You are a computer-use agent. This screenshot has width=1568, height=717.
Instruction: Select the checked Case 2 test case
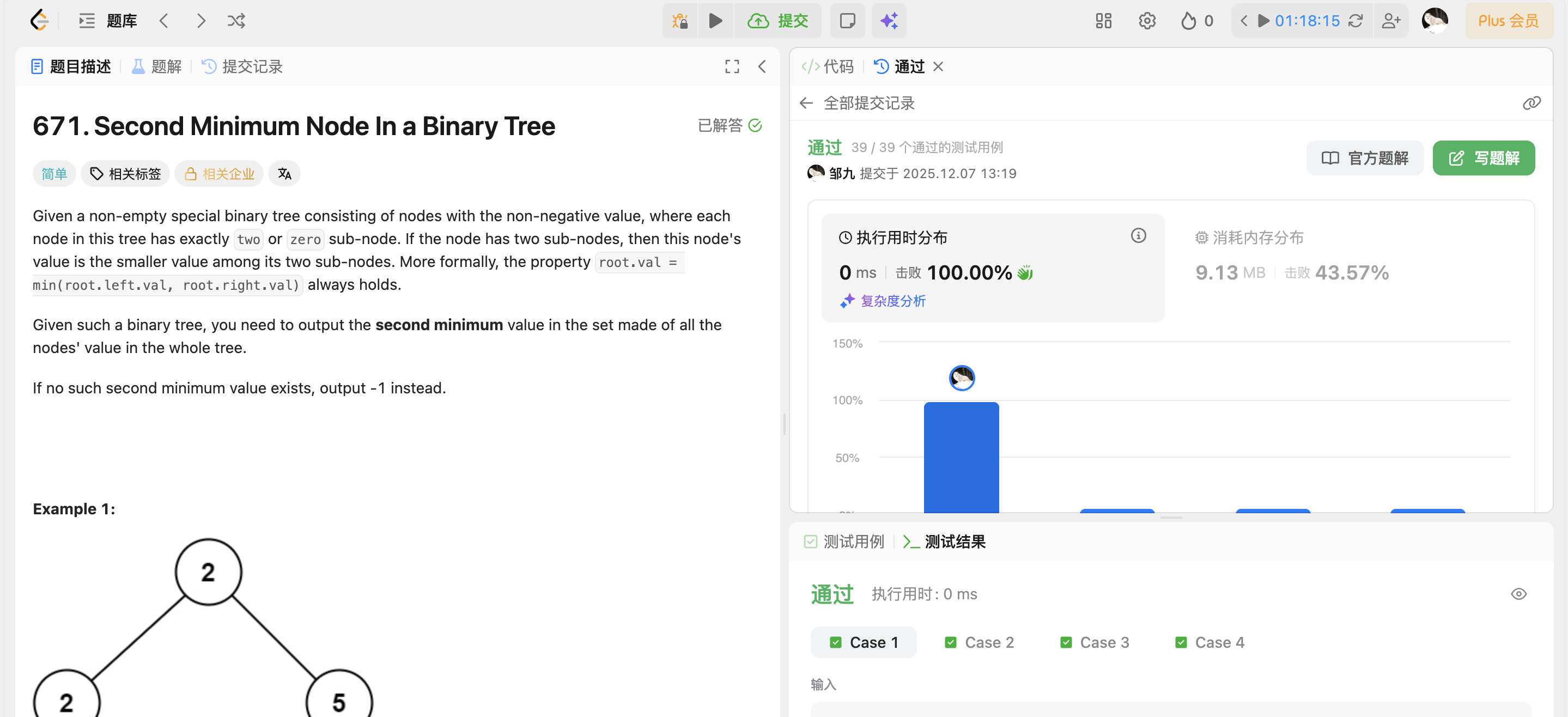click(978, 642)
